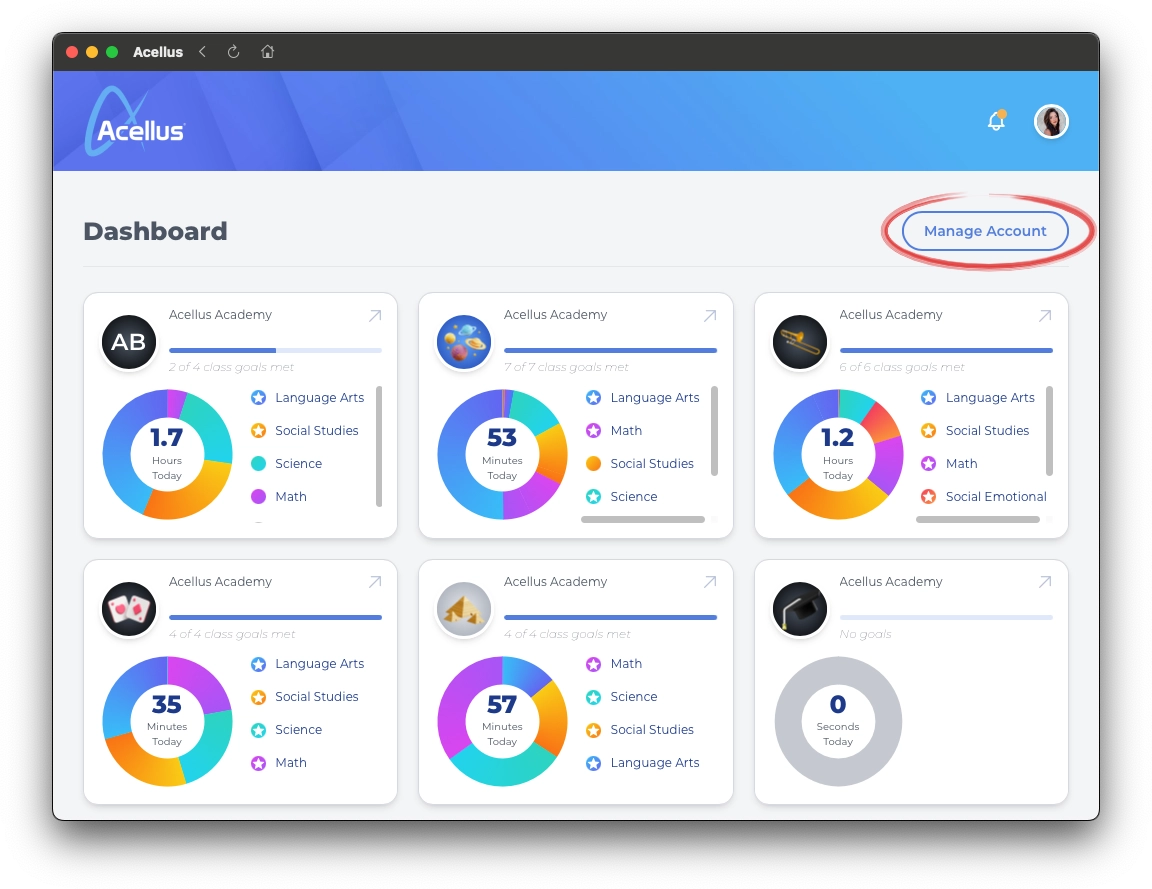This screenshot has width=1152, height=889.
Task: Click the horizontal scrollbar in the 53 Minutes card
Action: tap(643, 519)
